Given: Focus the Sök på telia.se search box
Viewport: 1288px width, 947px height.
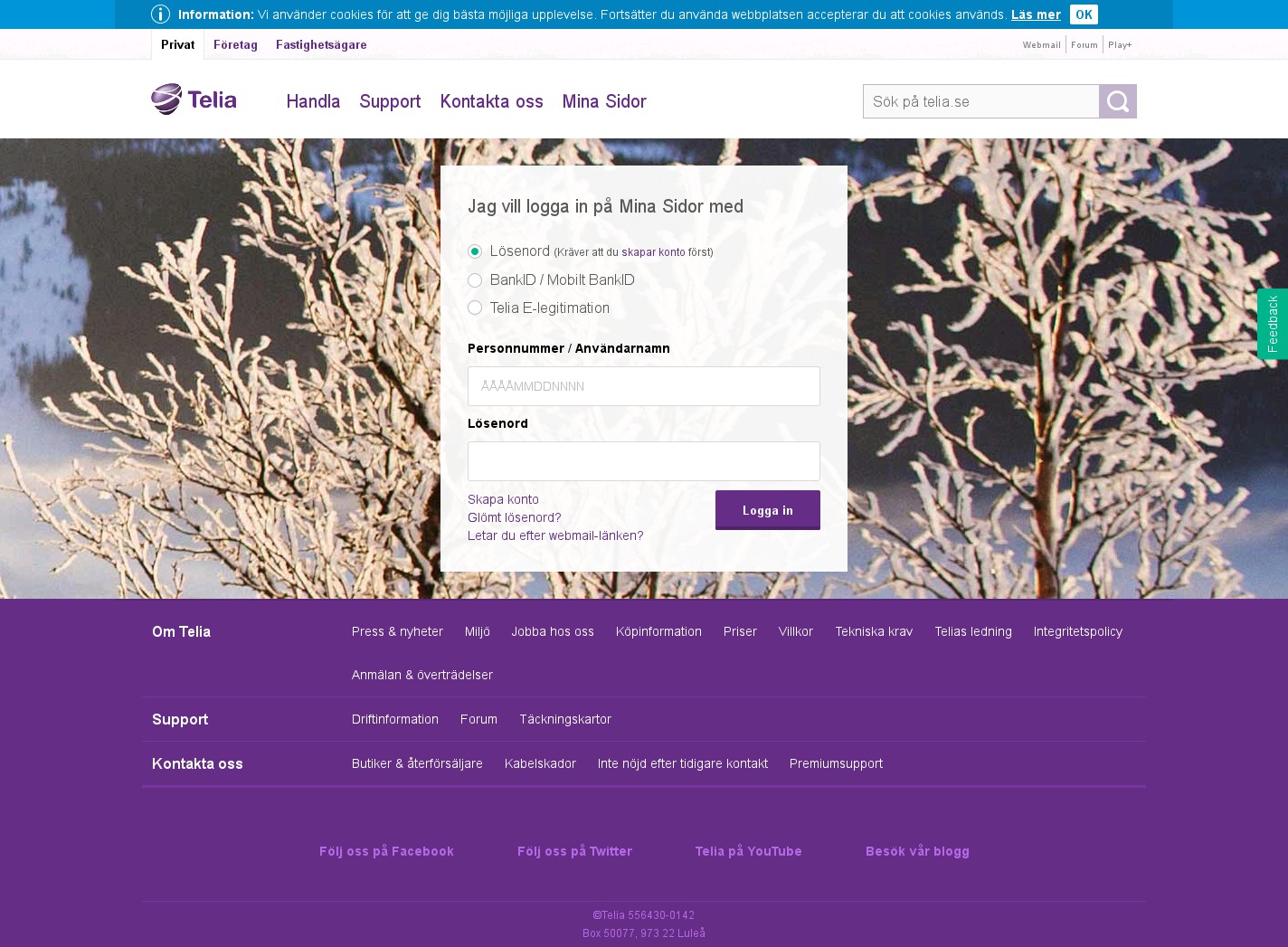Looking at the screenshot, I should tap(981, 101).
